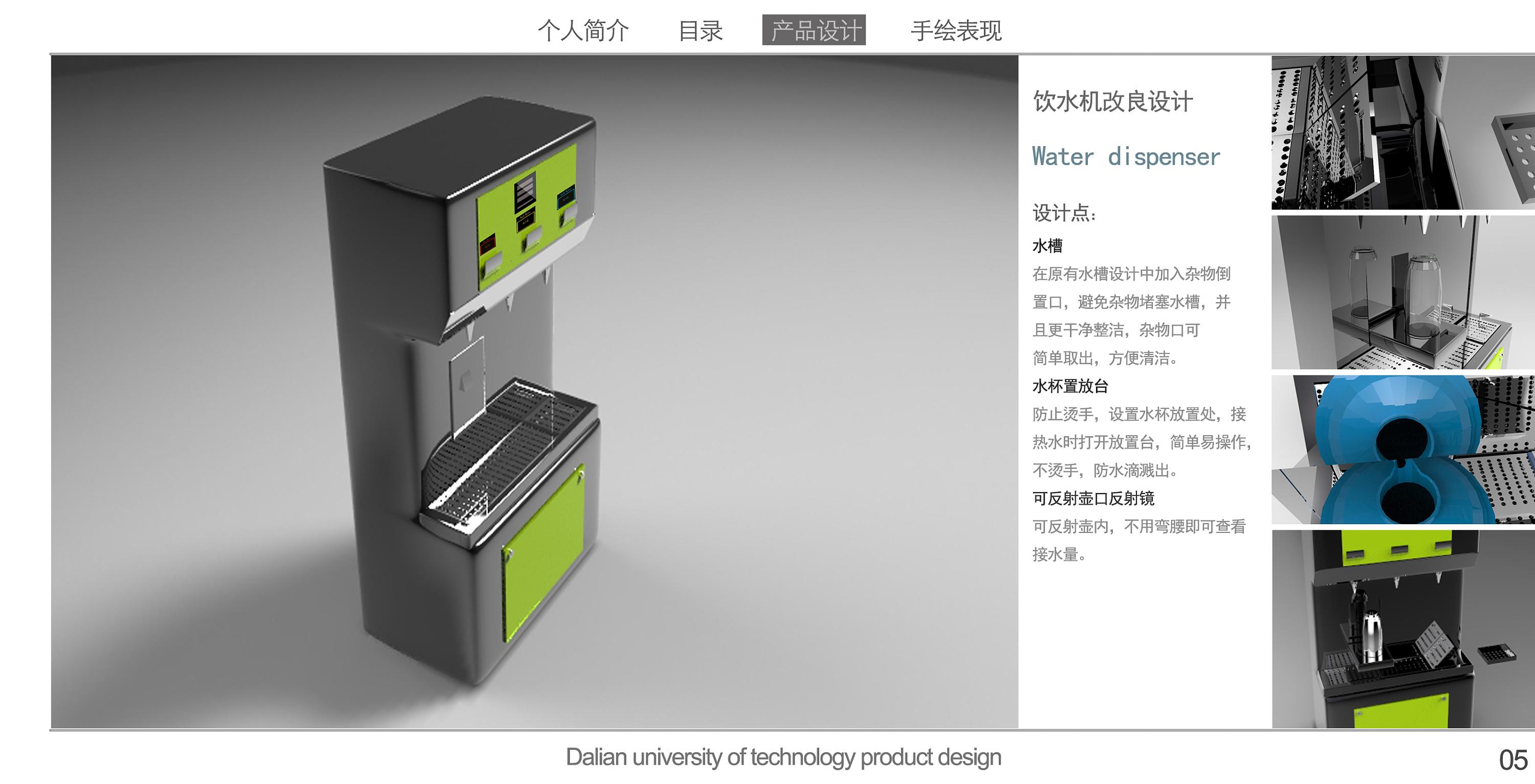
Task: Click the 设计点: label
Action: (1064, 213)
